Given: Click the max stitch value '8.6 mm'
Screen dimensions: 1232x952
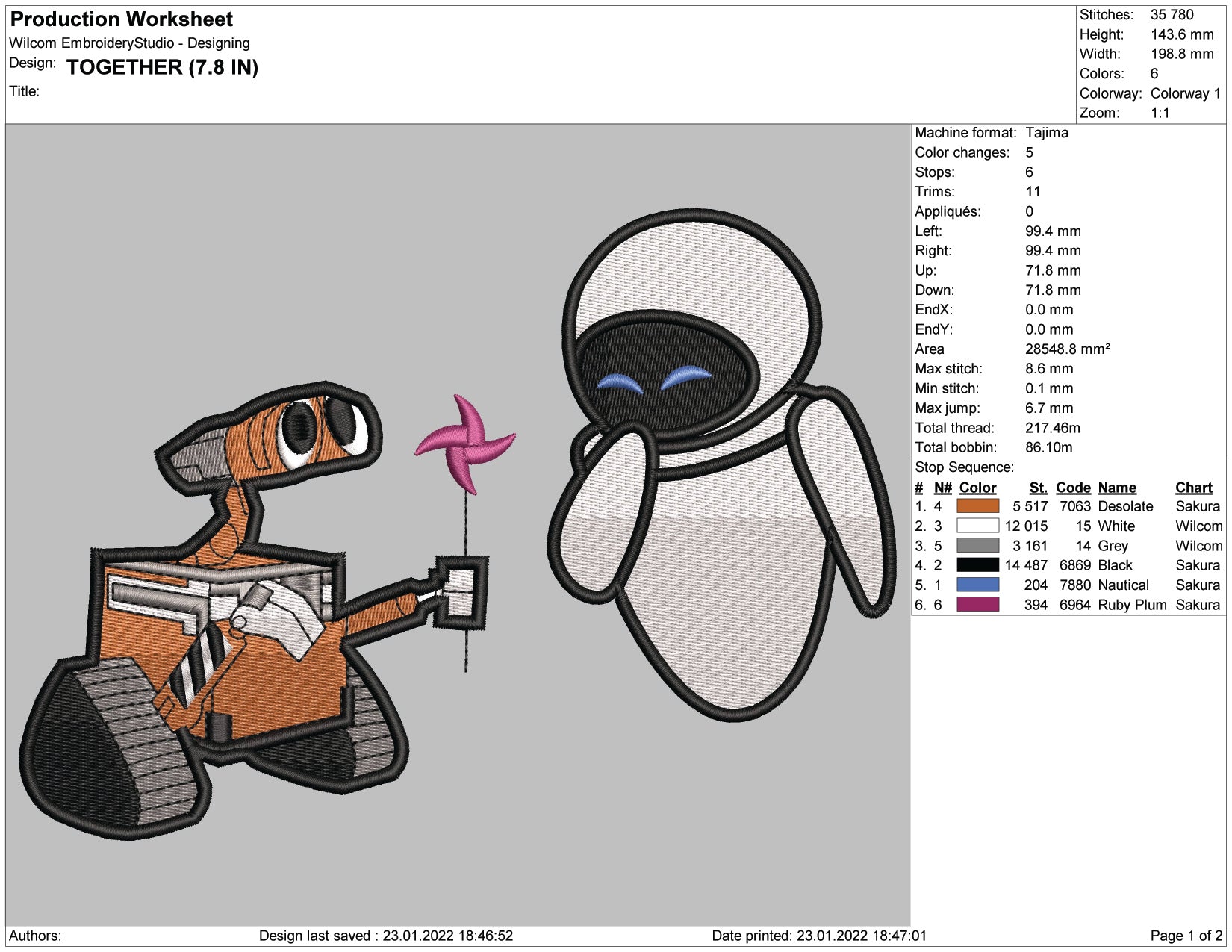Looking at the screenshot, I should [1048, 369].
